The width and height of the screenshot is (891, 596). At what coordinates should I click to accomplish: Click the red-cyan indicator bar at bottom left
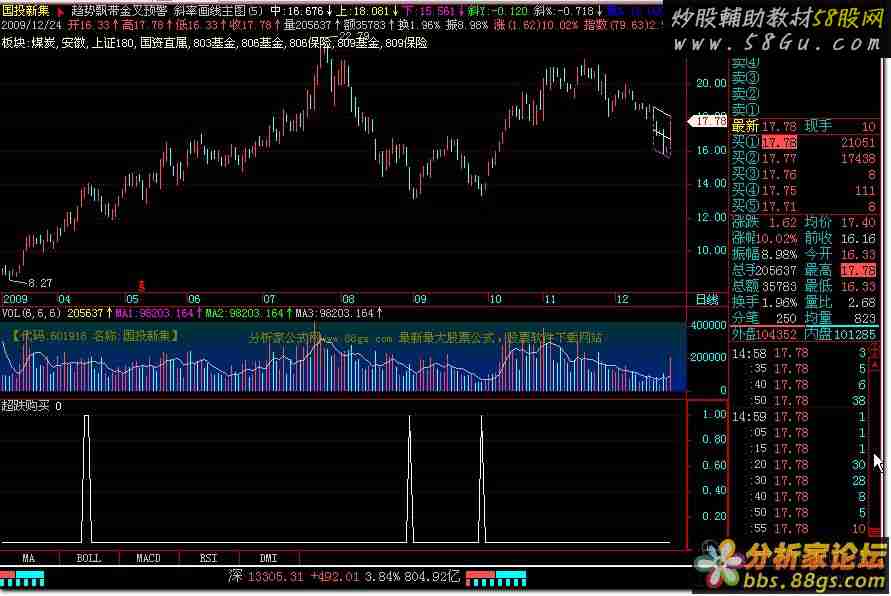[22, 579]
